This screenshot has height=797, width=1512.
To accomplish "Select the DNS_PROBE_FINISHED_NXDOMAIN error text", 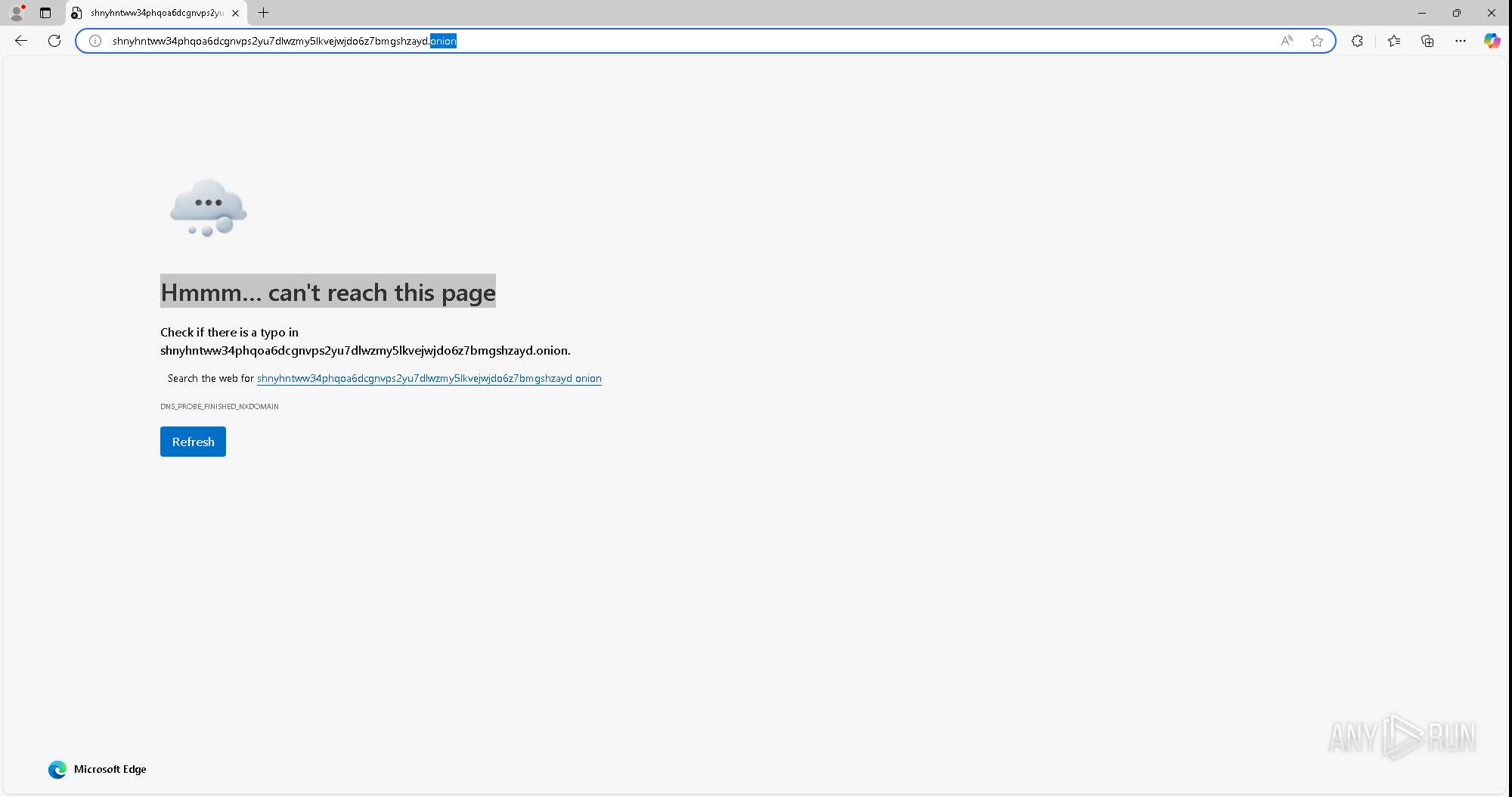I will (219, 406).
